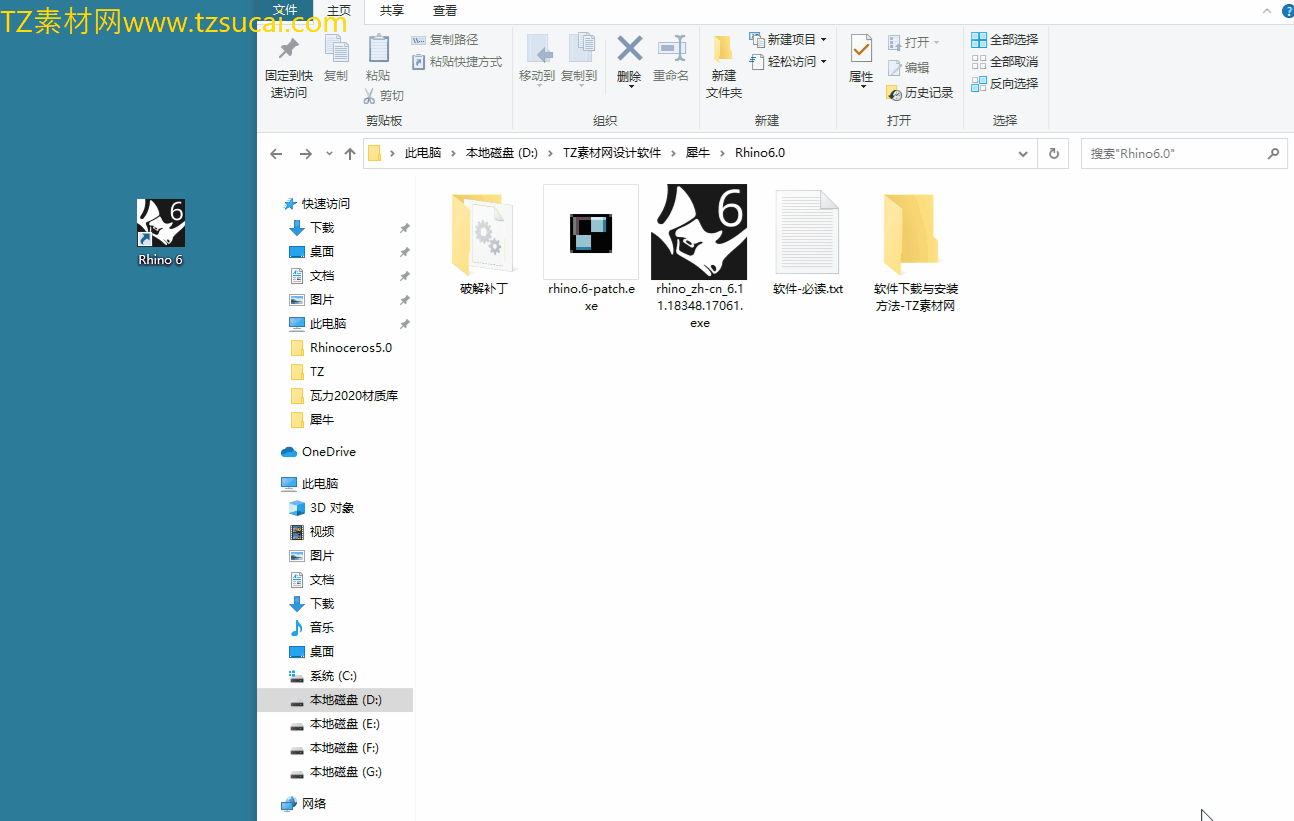
Task: Switch to the Home ribbon tab
Action: click(x=339, y=11)
